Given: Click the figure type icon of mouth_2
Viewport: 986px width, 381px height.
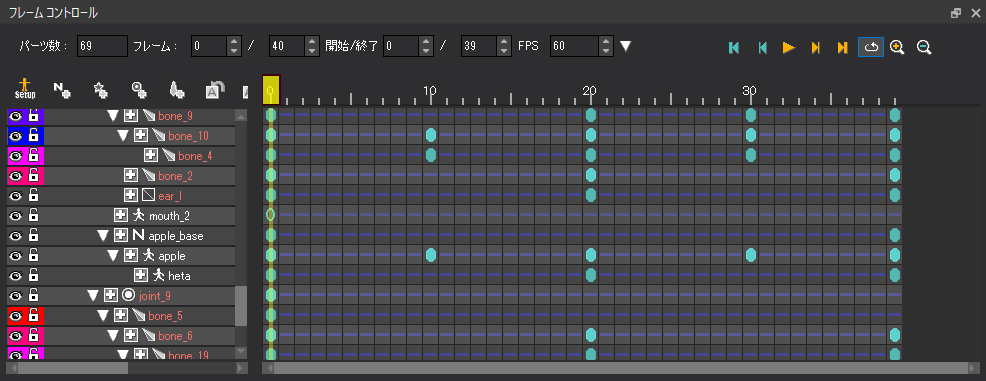Looking at the screenshot, I should 139,216.
